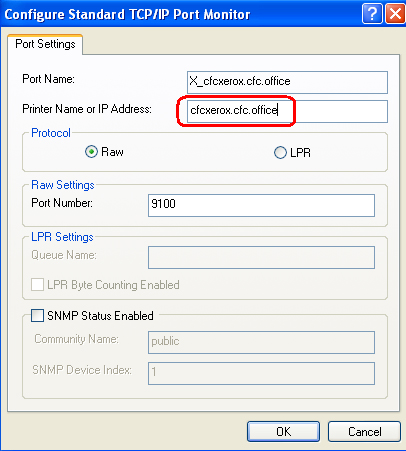Click into the Port Name field
Image resolution: width=406 pixels, height=451 pixels.
(x=287, y=82)
